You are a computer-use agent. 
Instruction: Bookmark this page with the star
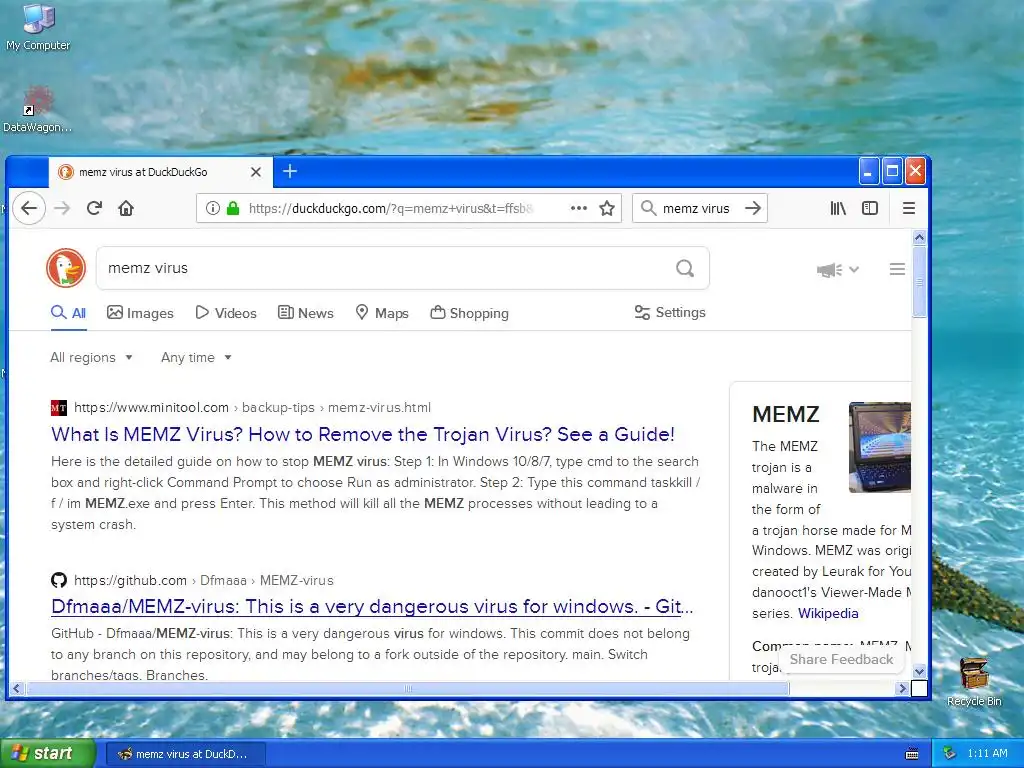[607, 208]
